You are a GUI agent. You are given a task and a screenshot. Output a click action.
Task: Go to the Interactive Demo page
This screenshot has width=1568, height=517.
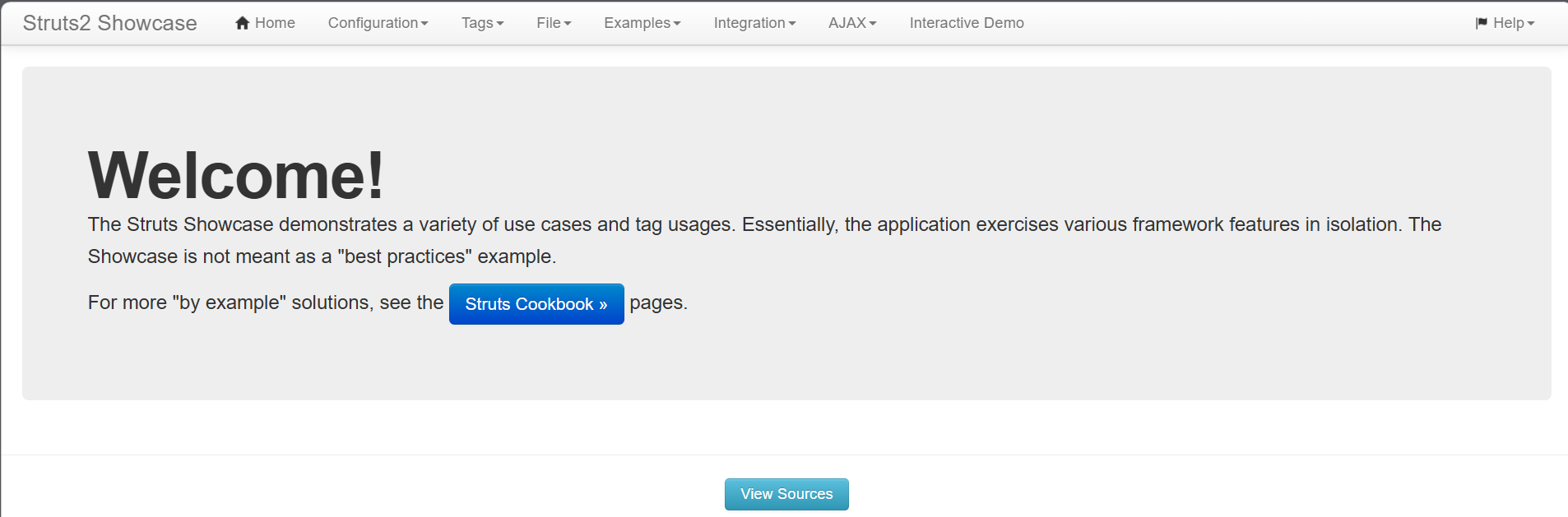tap(967, 23)
